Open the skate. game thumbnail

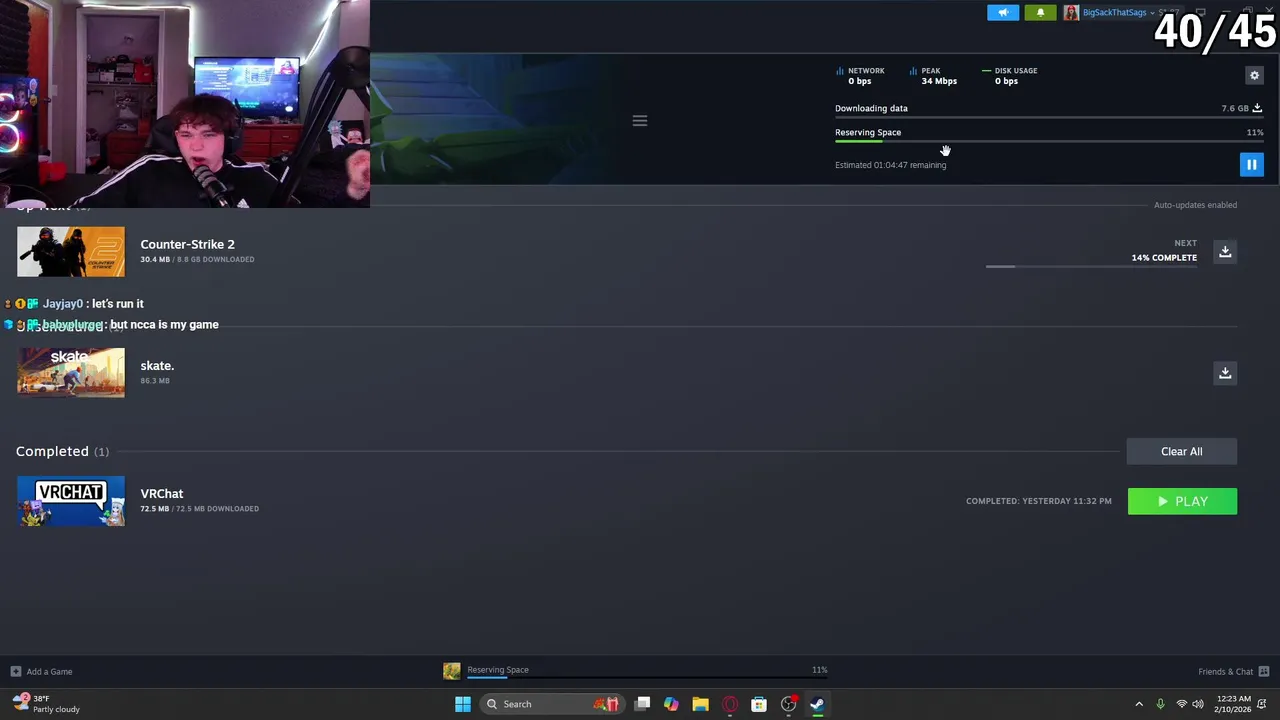point(71,372)
